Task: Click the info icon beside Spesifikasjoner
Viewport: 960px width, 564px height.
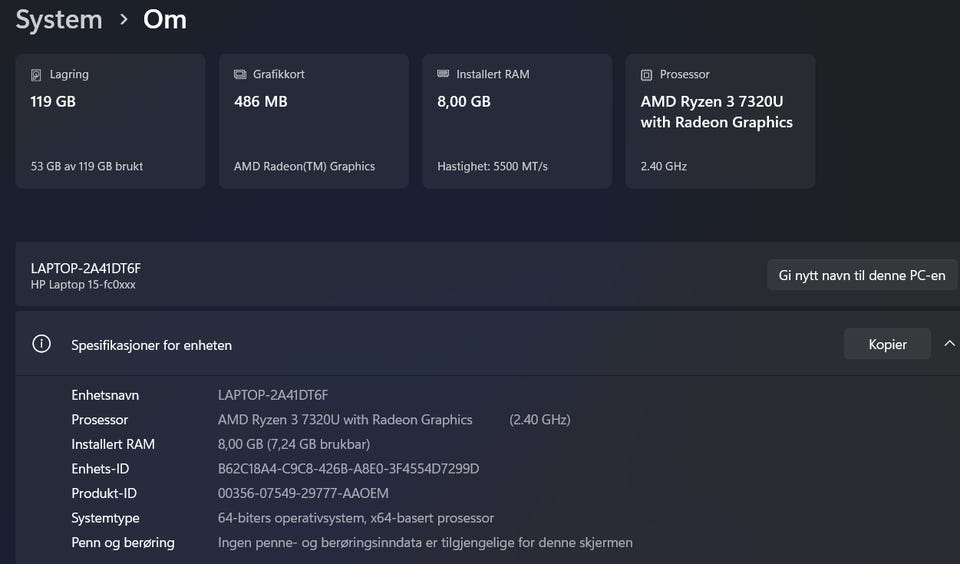Action: click(41, 344)
